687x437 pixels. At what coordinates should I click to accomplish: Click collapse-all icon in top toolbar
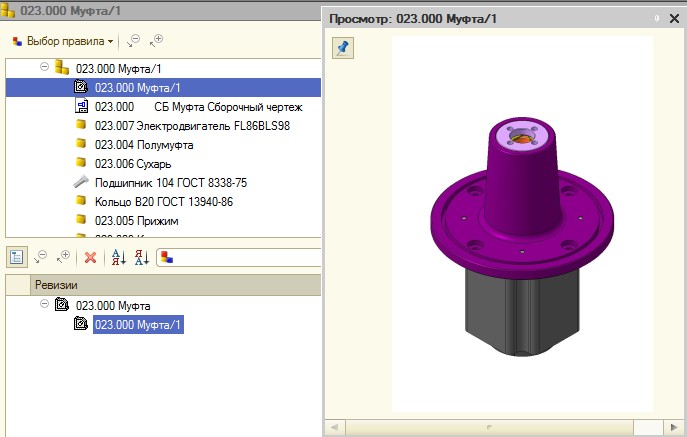[x=134, y=41]
